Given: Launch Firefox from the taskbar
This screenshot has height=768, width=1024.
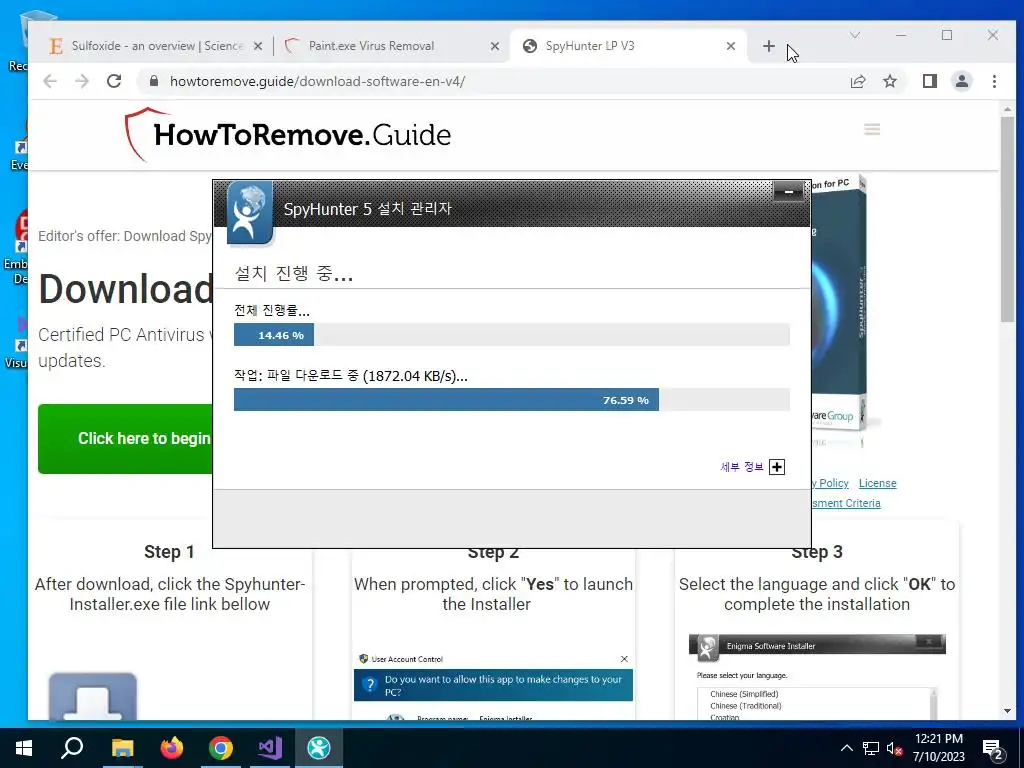Looking at the screenshot, I should point(172,748).
